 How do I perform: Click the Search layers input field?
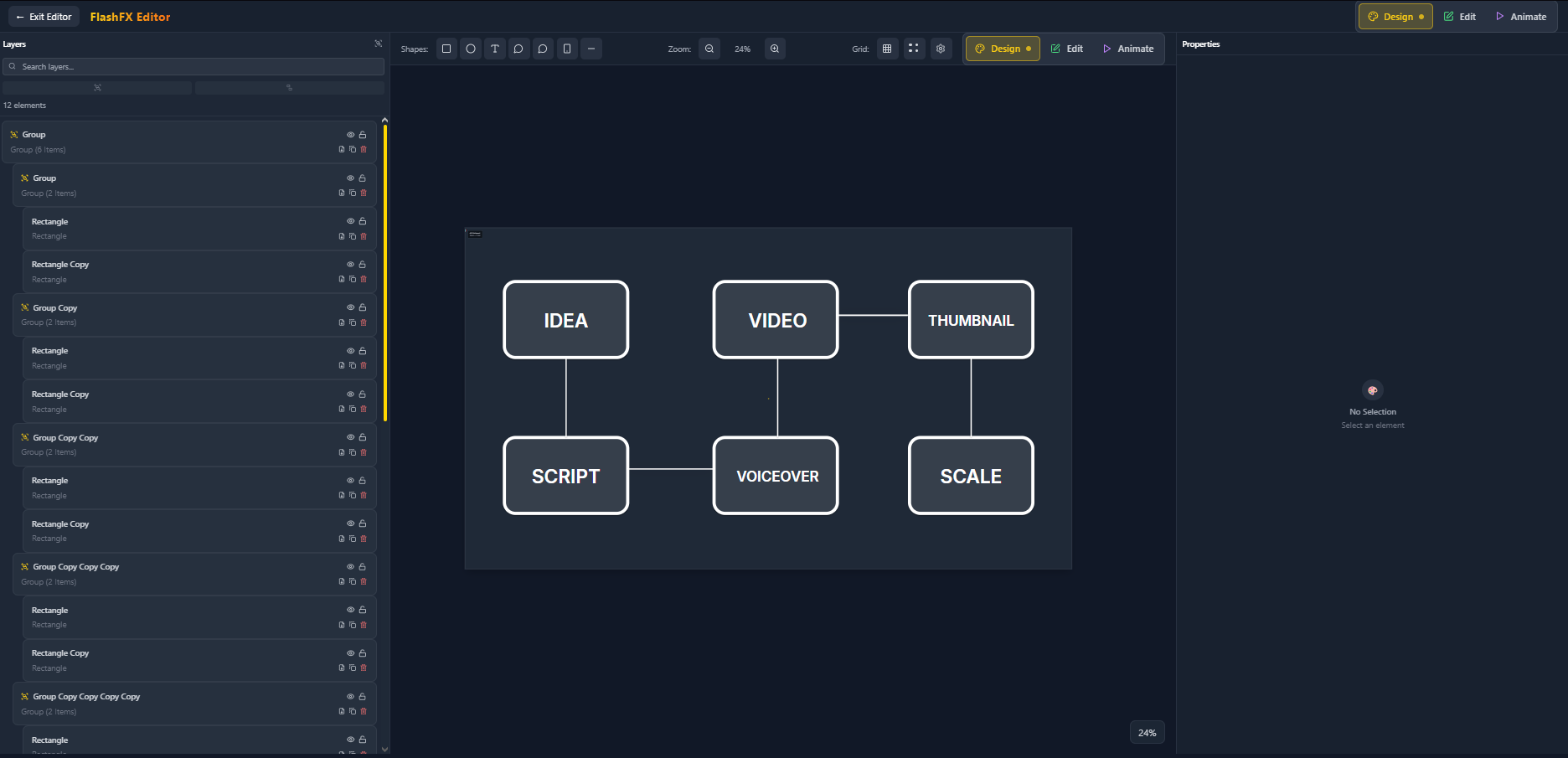click(193, 66)
